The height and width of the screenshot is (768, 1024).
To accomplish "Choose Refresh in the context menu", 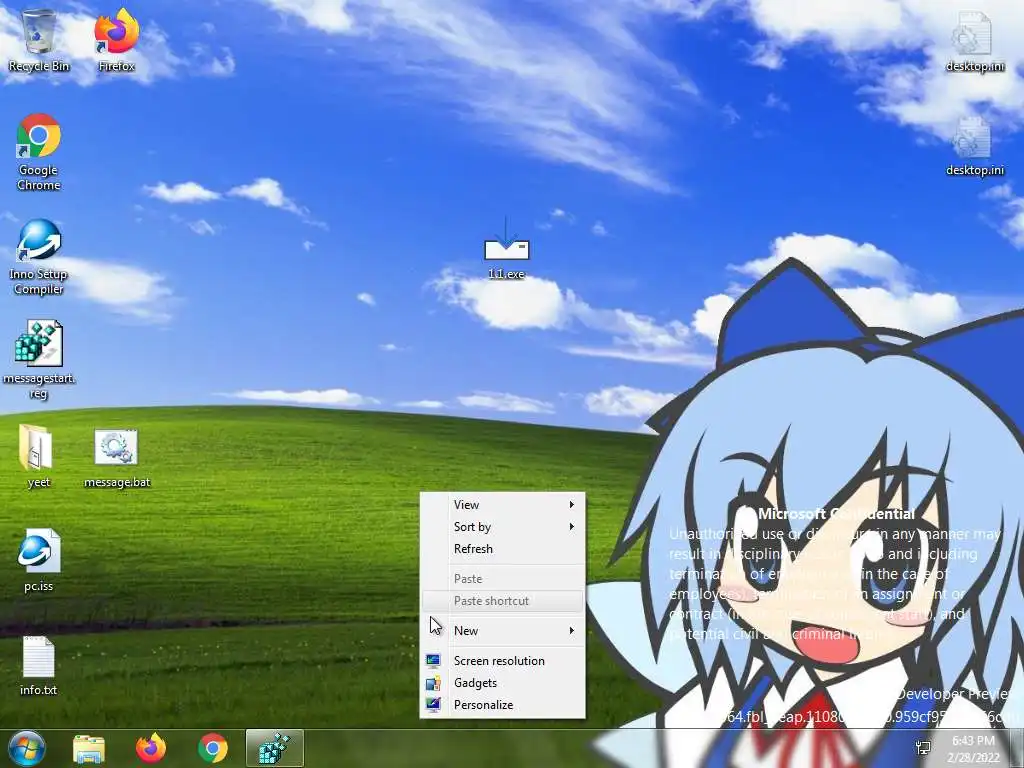I will (x=502, y=549).
